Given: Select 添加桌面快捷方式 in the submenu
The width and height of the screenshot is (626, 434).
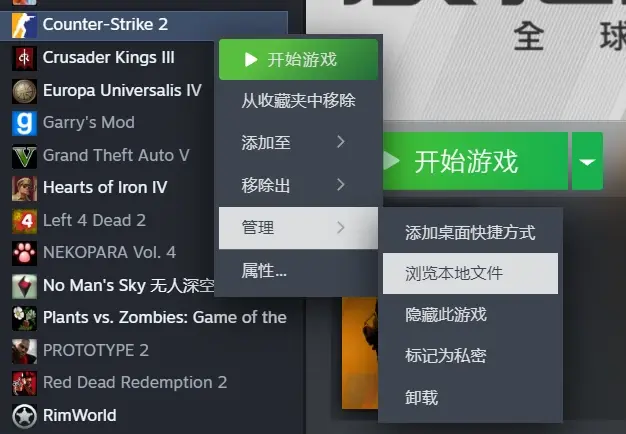Looking at the screenshot, I should pos(470,233).
